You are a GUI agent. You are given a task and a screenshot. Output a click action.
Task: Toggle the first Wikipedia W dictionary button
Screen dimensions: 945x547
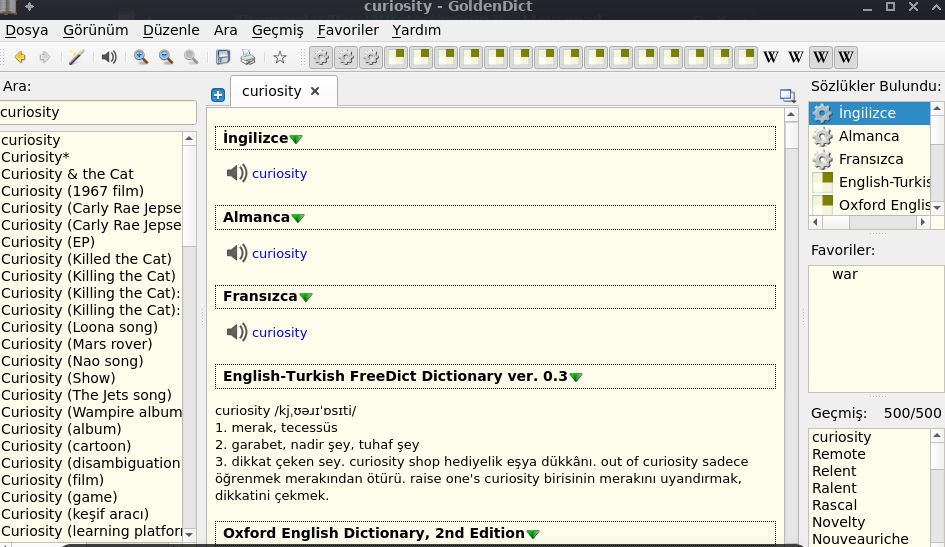click(771, 58)
